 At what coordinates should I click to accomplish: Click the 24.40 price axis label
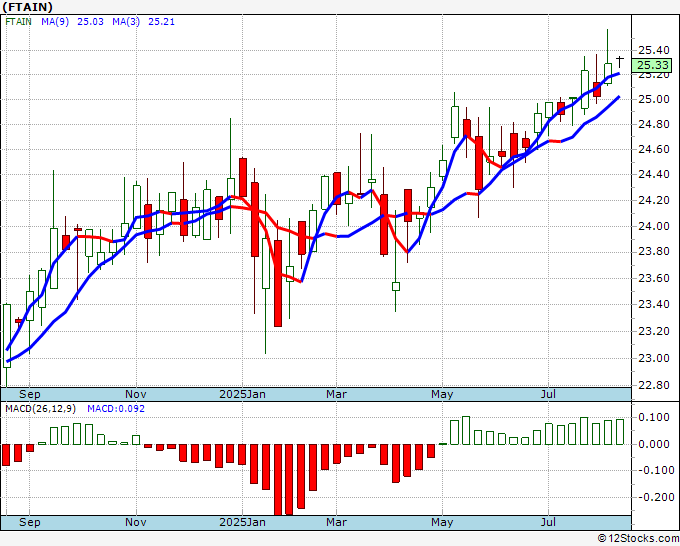[654, 174]
